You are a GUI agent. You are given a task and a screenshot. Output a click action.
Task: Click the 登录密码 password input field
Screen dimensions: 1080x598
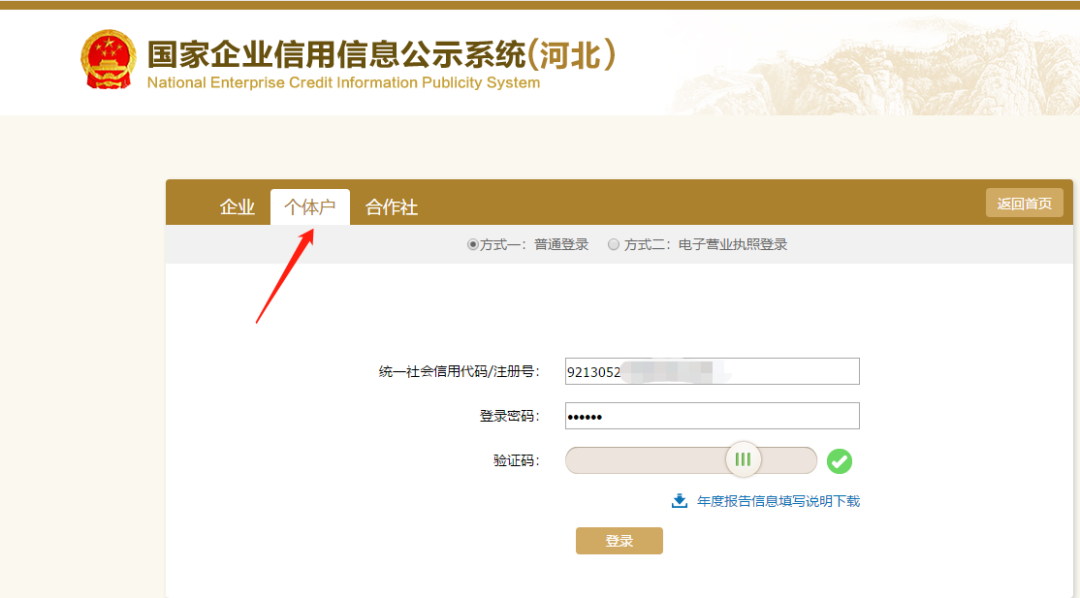tap(712, 416)
